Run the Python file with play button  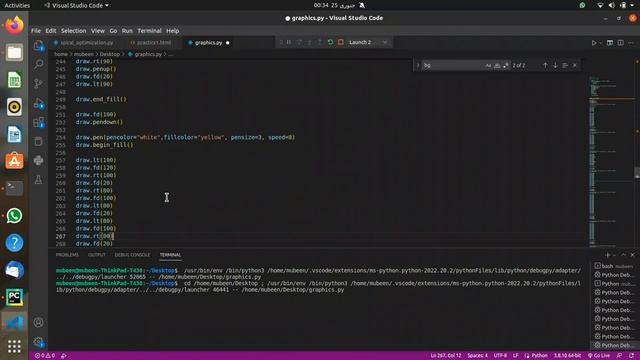tap(594, 42)
